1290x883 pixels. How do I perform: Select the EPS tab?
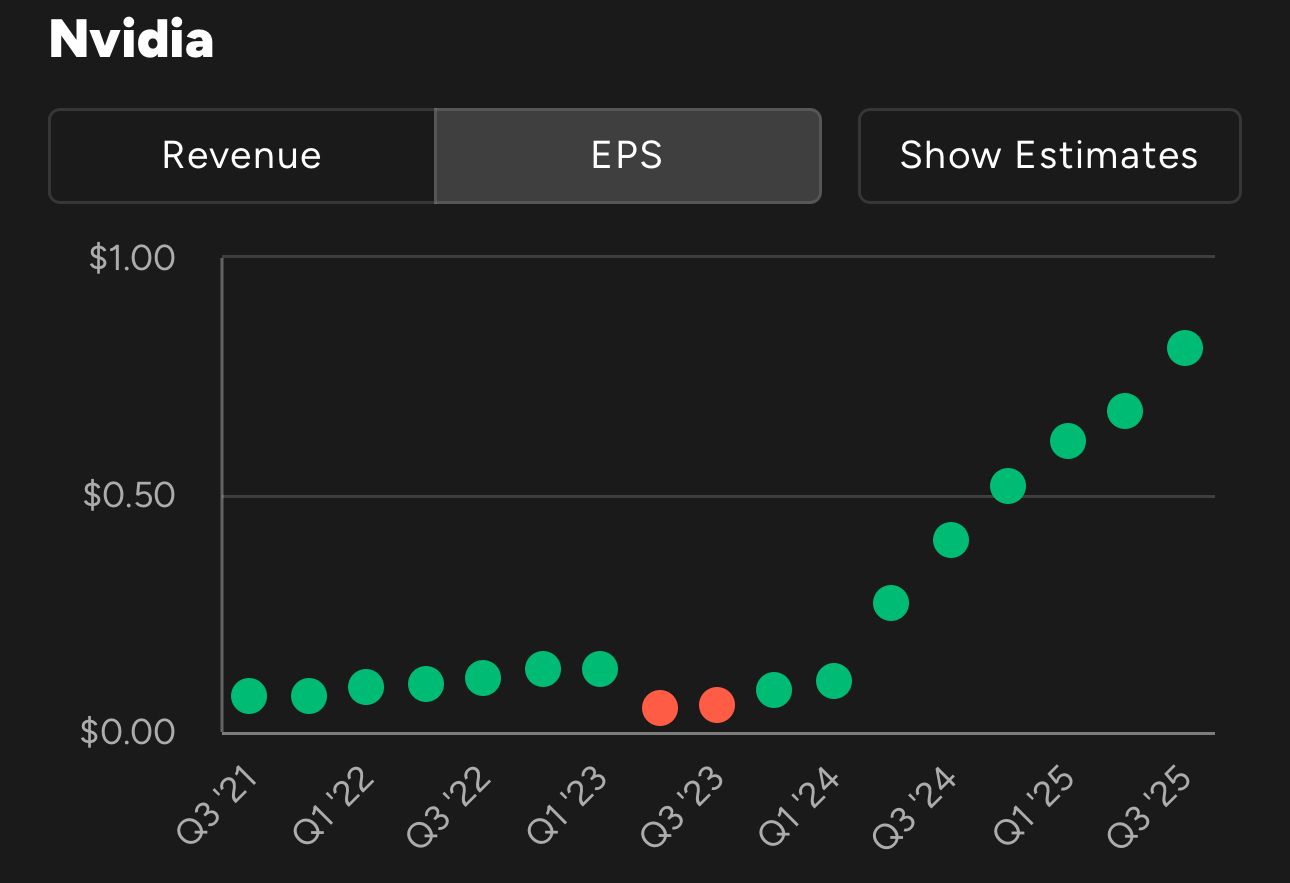pos(628,156)
